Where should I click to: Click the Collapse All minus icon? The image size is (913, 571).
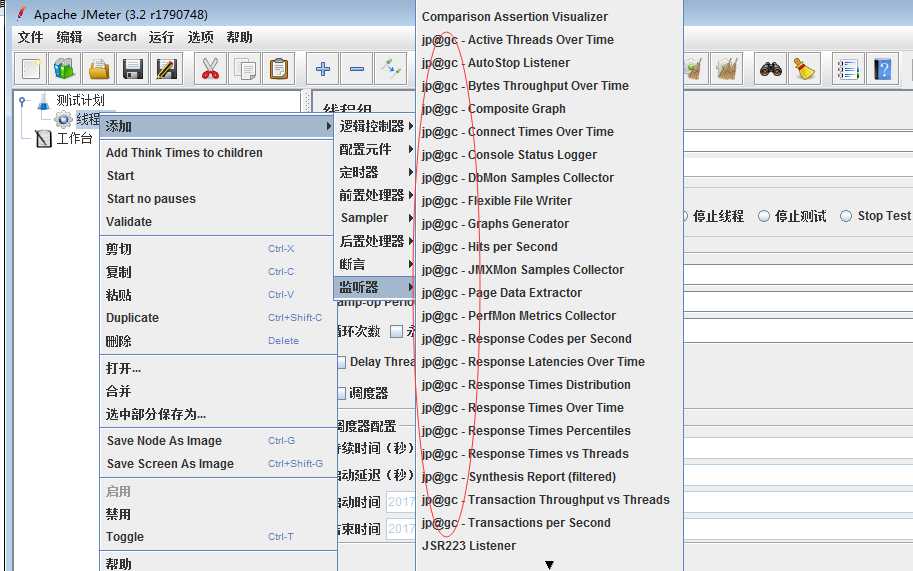click(357, 69)
